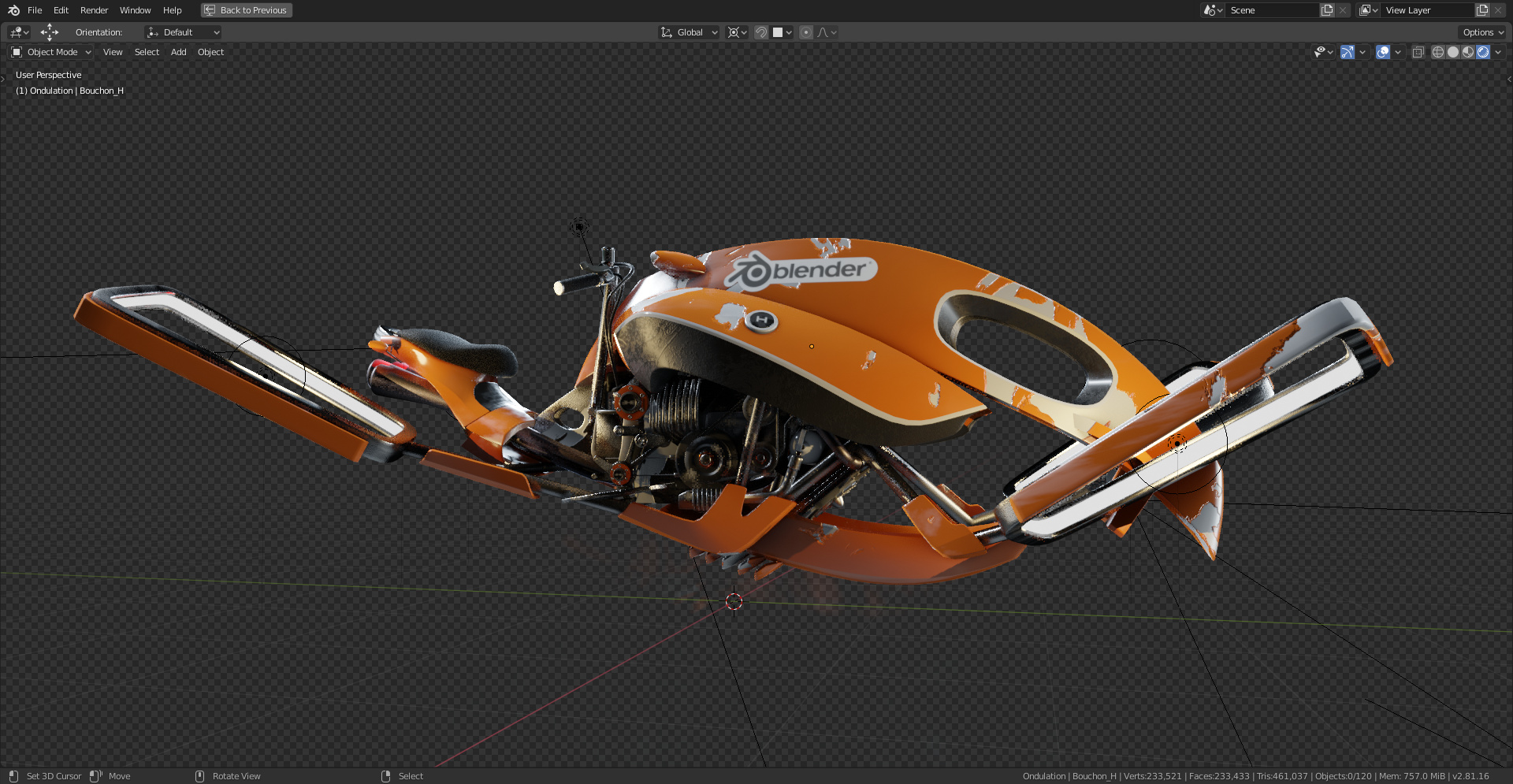Open the Global transform orientation dropdown
The width and height of the screenshot is (1513, 784).
click(689, 32)
